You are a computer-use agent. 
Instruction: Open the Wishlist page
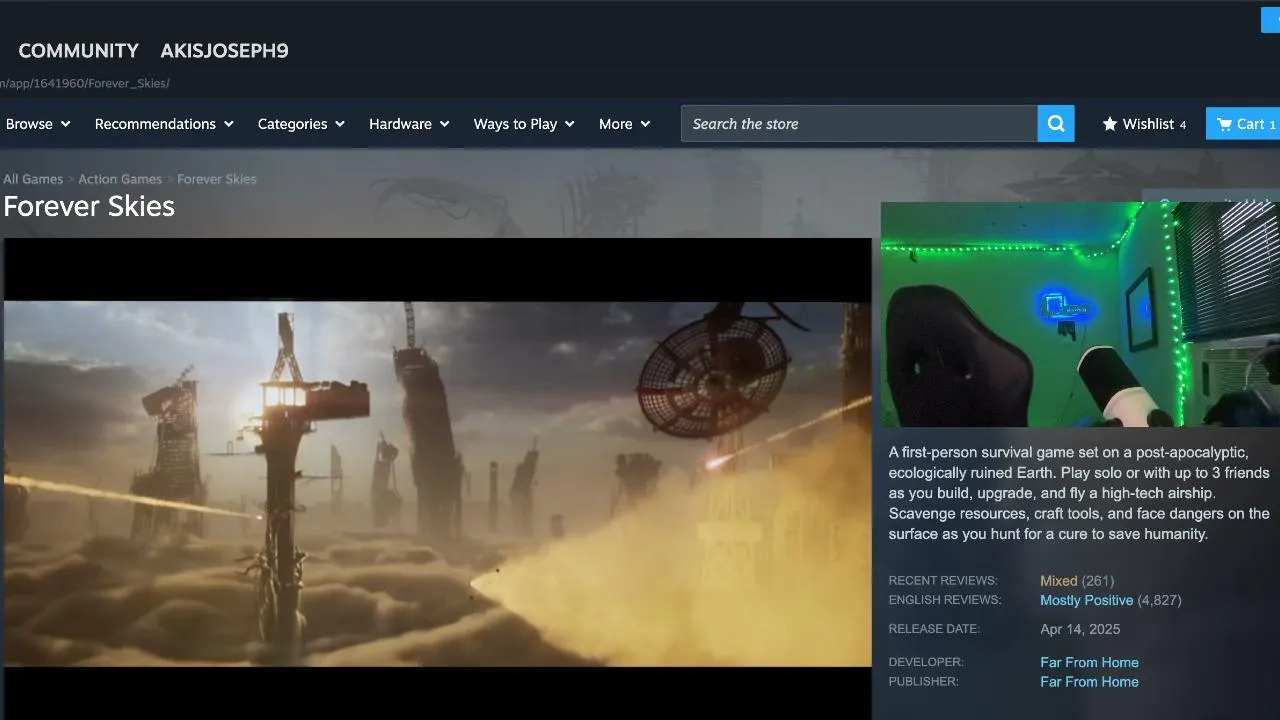[x=1144, y=124]
